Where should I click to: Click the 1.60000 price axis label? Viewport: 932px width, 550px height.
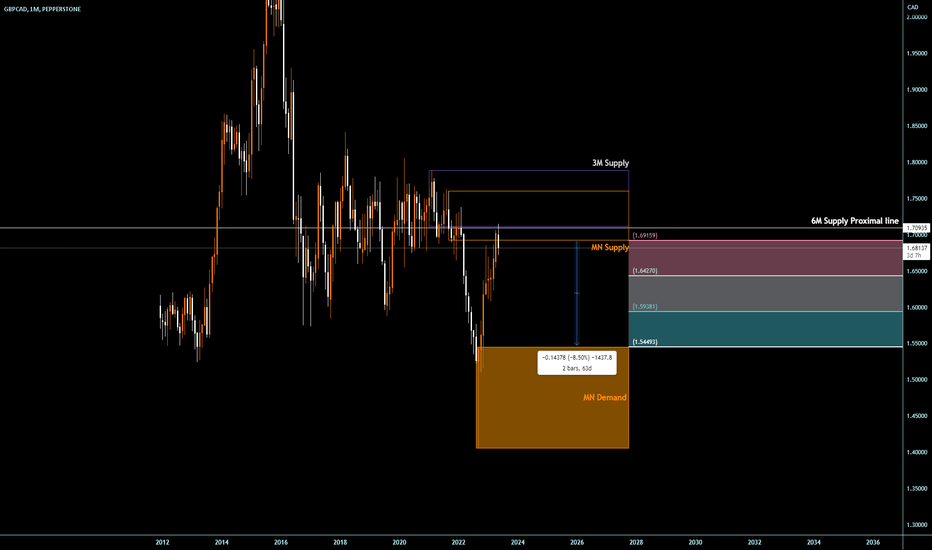point(917,307)
